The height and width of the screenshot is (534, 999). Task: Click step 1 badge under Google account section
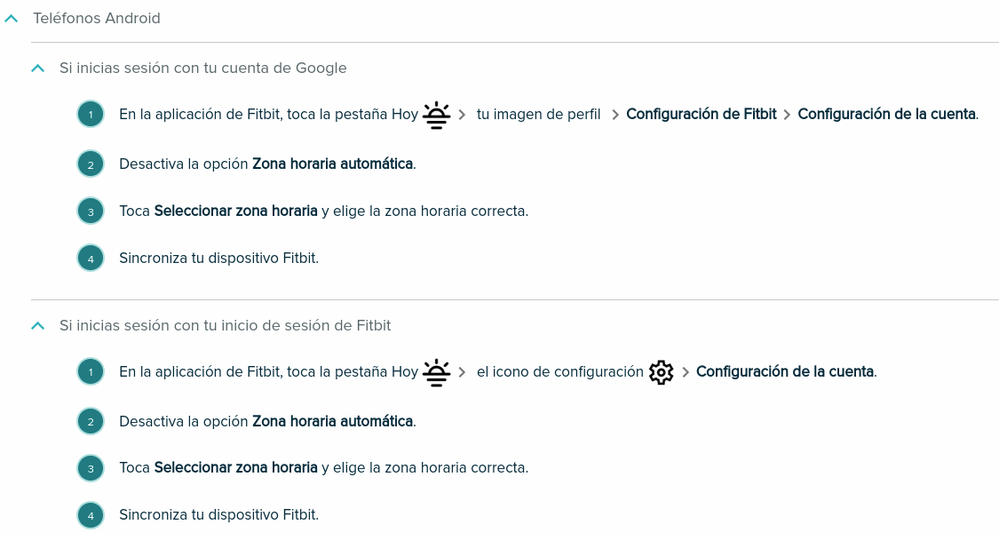[90, 115]
